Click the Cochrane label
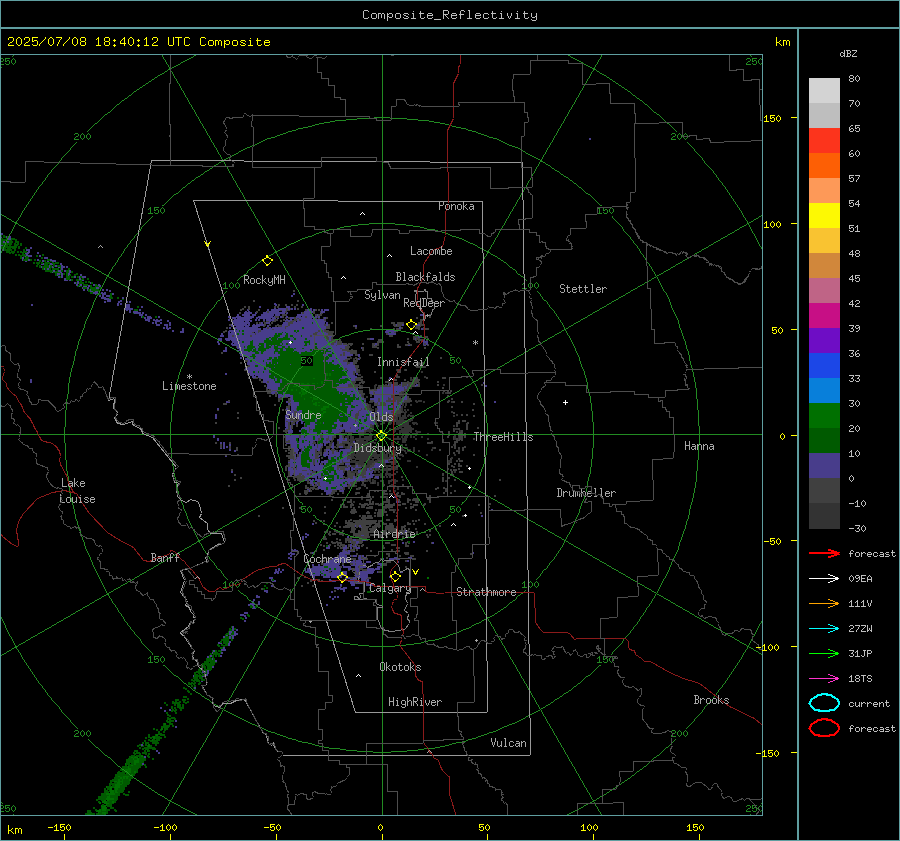 point(327,559)
